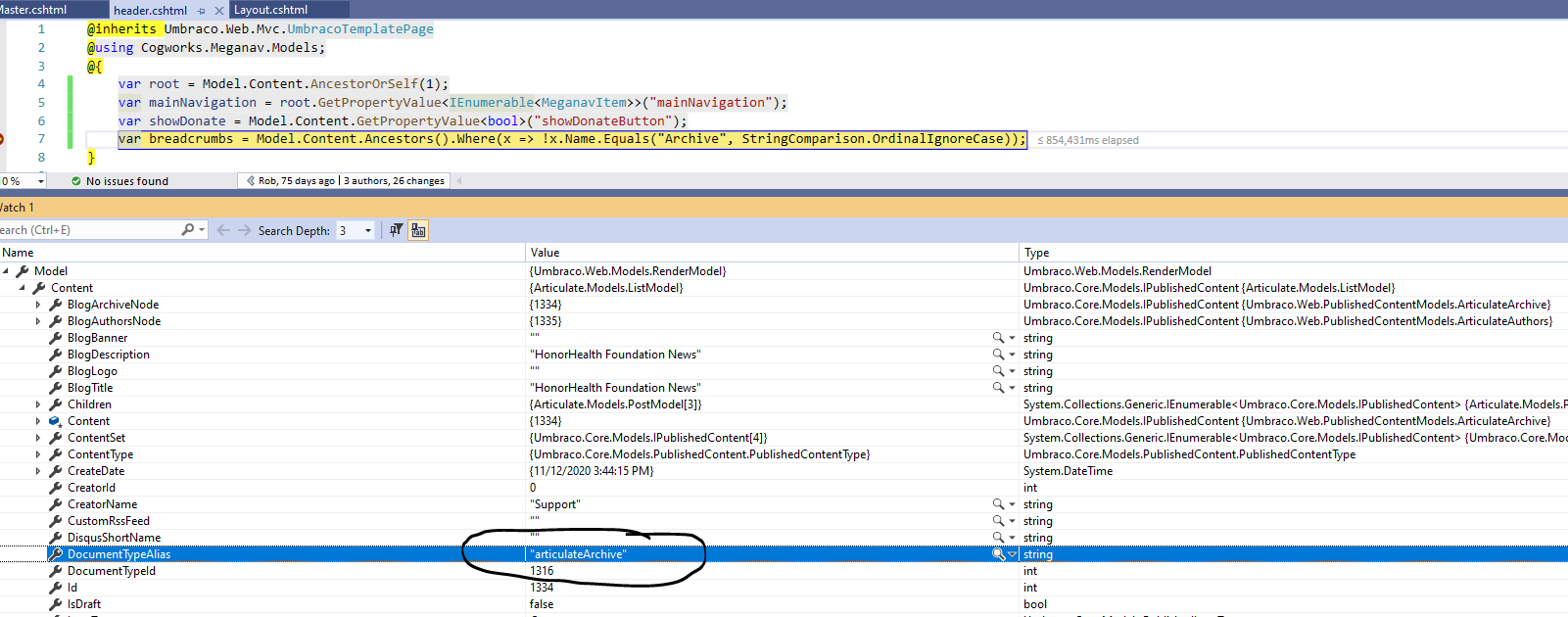Select the DocumentTypeId watch row
The width and height of the screenshot is (1568, 617).
784,571
